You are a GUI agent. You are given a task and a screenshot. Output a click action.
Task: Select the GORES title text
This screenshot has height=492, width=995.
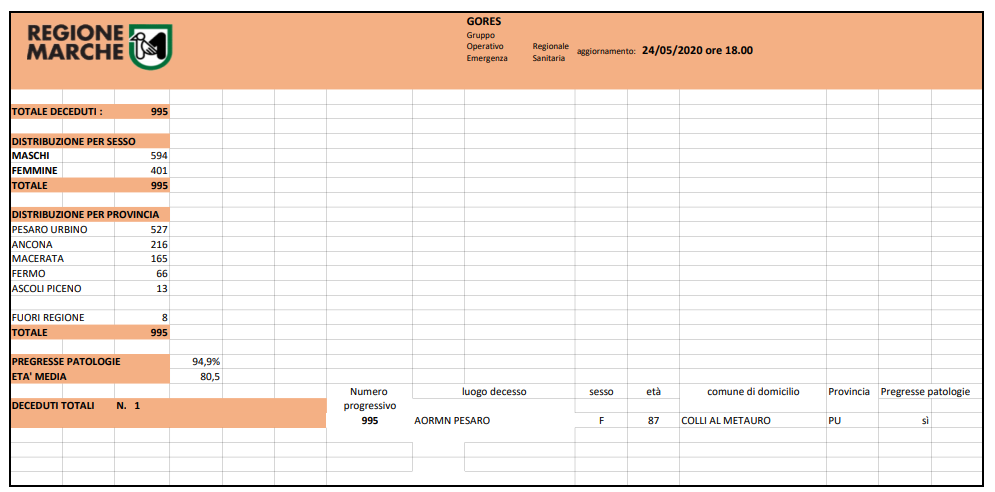point(484,22)
